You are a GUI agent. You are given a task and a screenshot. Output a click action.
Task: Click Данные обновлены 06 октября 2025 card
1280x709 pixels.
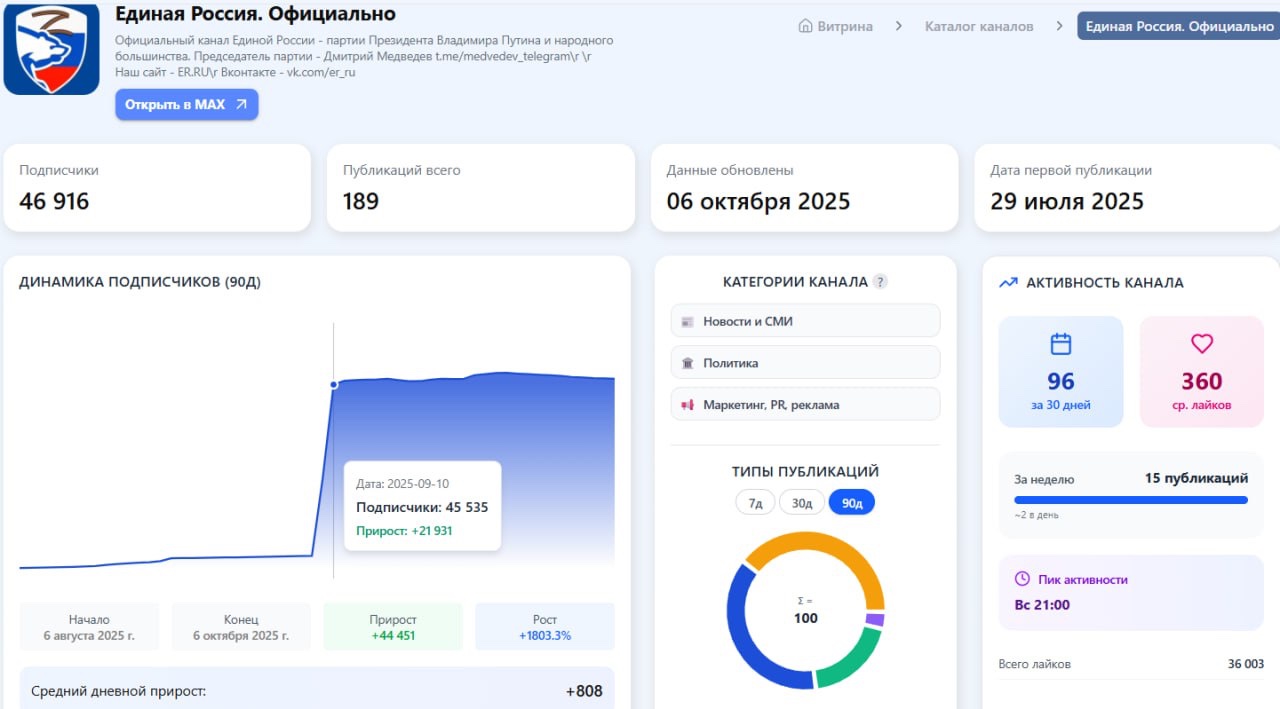(x=804, y=188)
